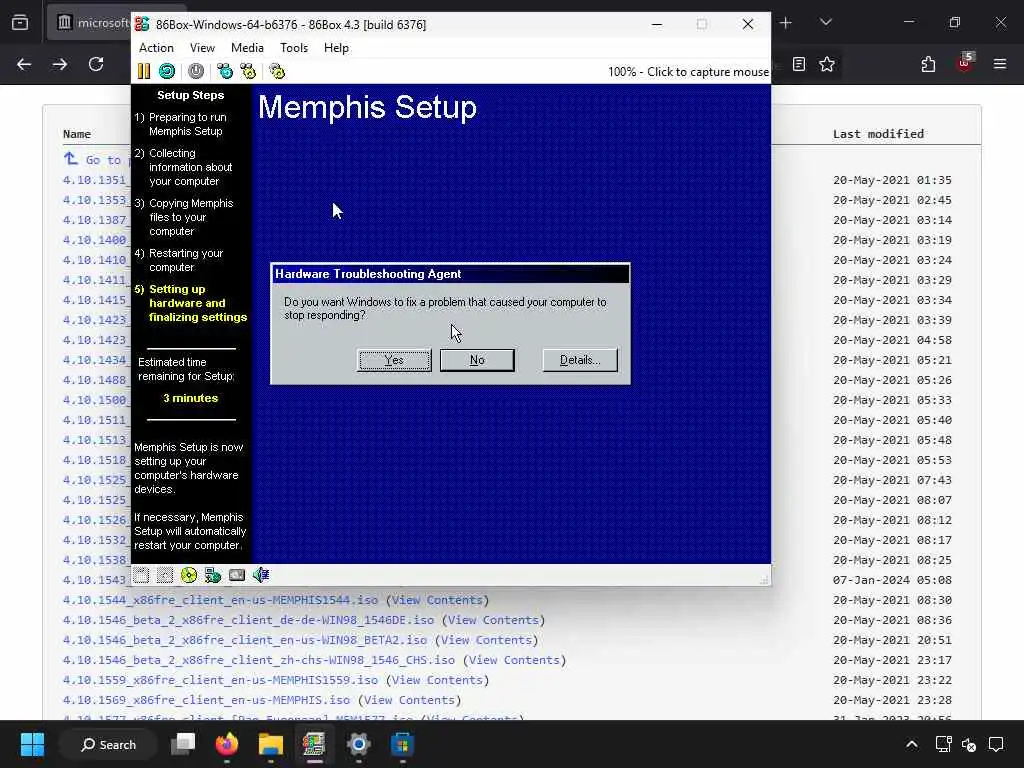Viewport: 1024px width, 768px height.
Task: Bookmark the page with the star icon
Action: pyautogui.click(x=827, y=64)
